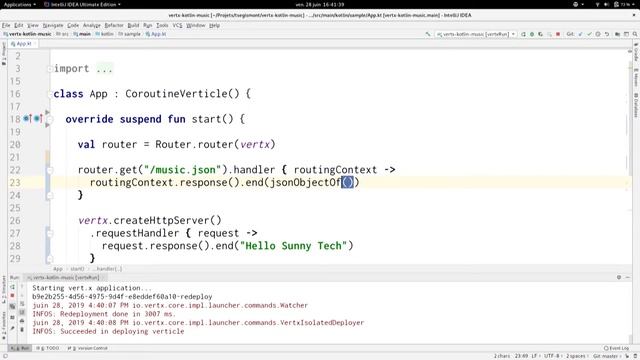The width and height of the screenshot is (640, 360).
Task: Click the layout icon in Run panel sidebar
Action: [x=12, y=317]
